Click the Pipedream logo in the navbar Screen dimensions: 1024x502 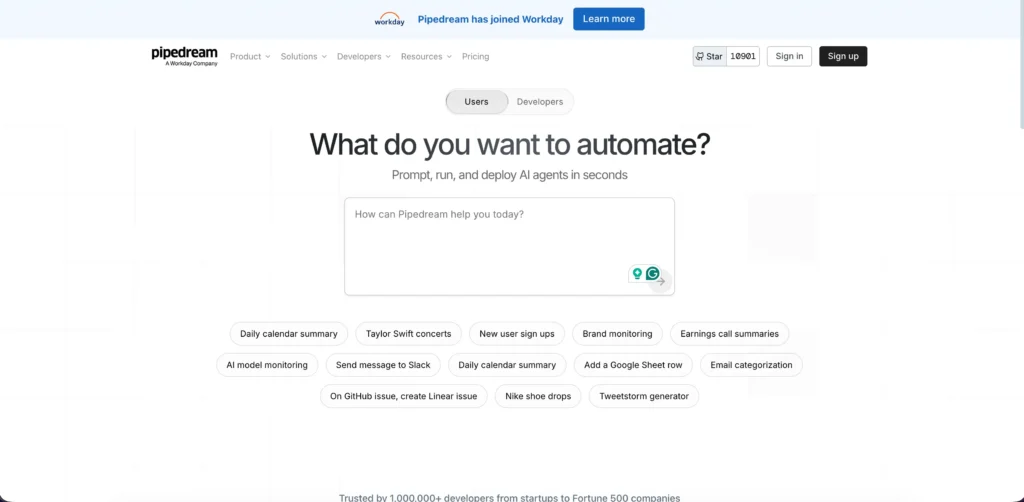[x=184, y=56]
